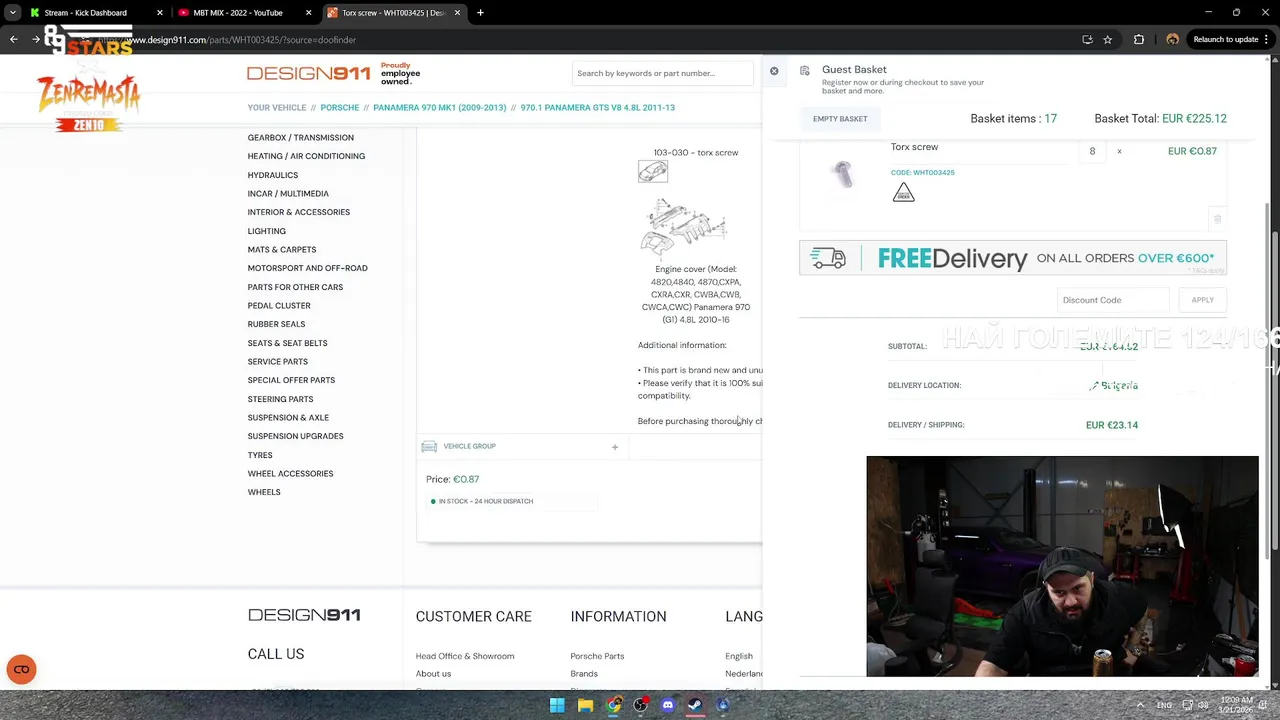Open Panamera 970 MK1 (2009-2013) breadcrumb

(x=440, y=108)
